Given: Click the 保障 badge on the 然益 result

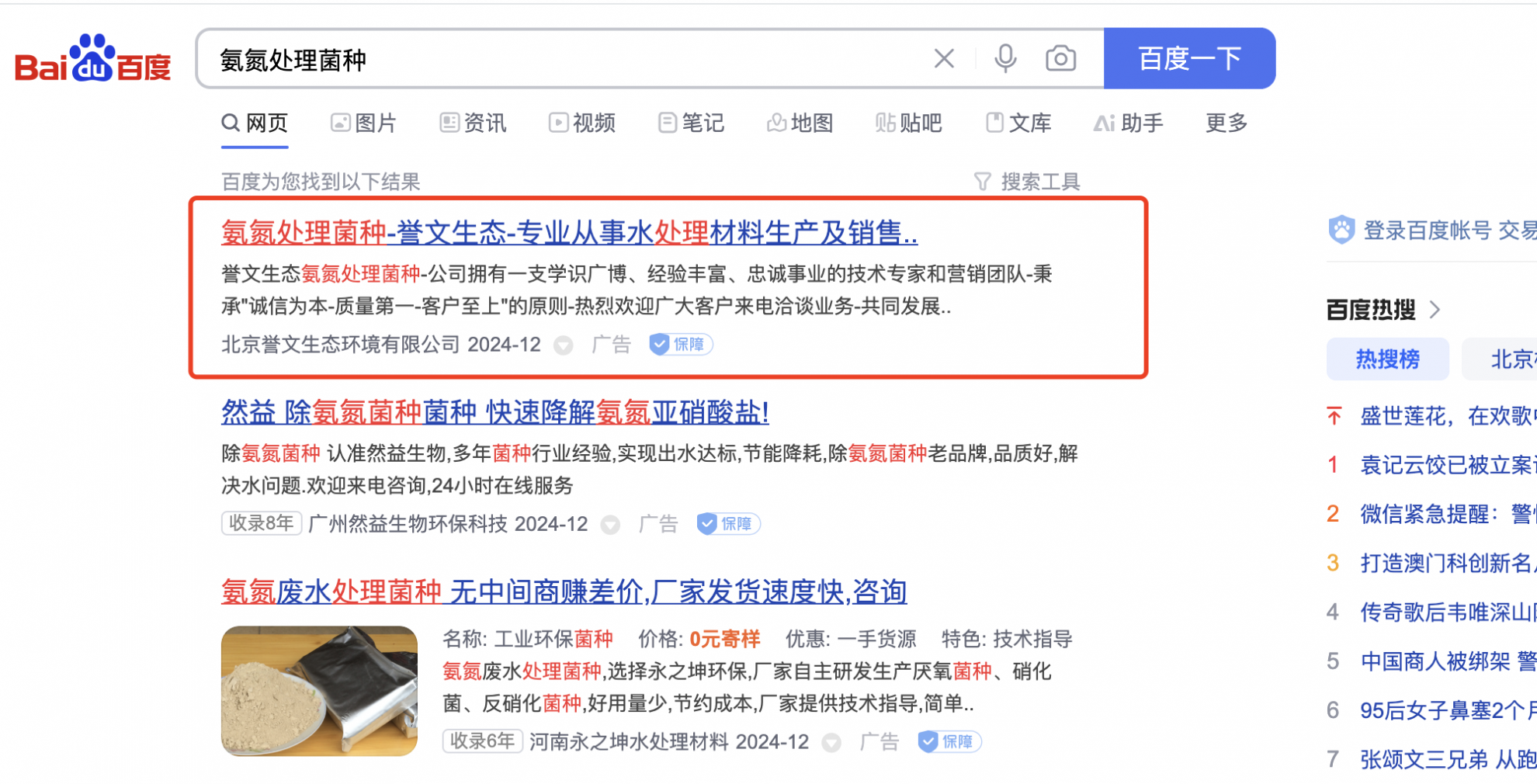Looking at the screenshot, I should (x=728, y=524).
